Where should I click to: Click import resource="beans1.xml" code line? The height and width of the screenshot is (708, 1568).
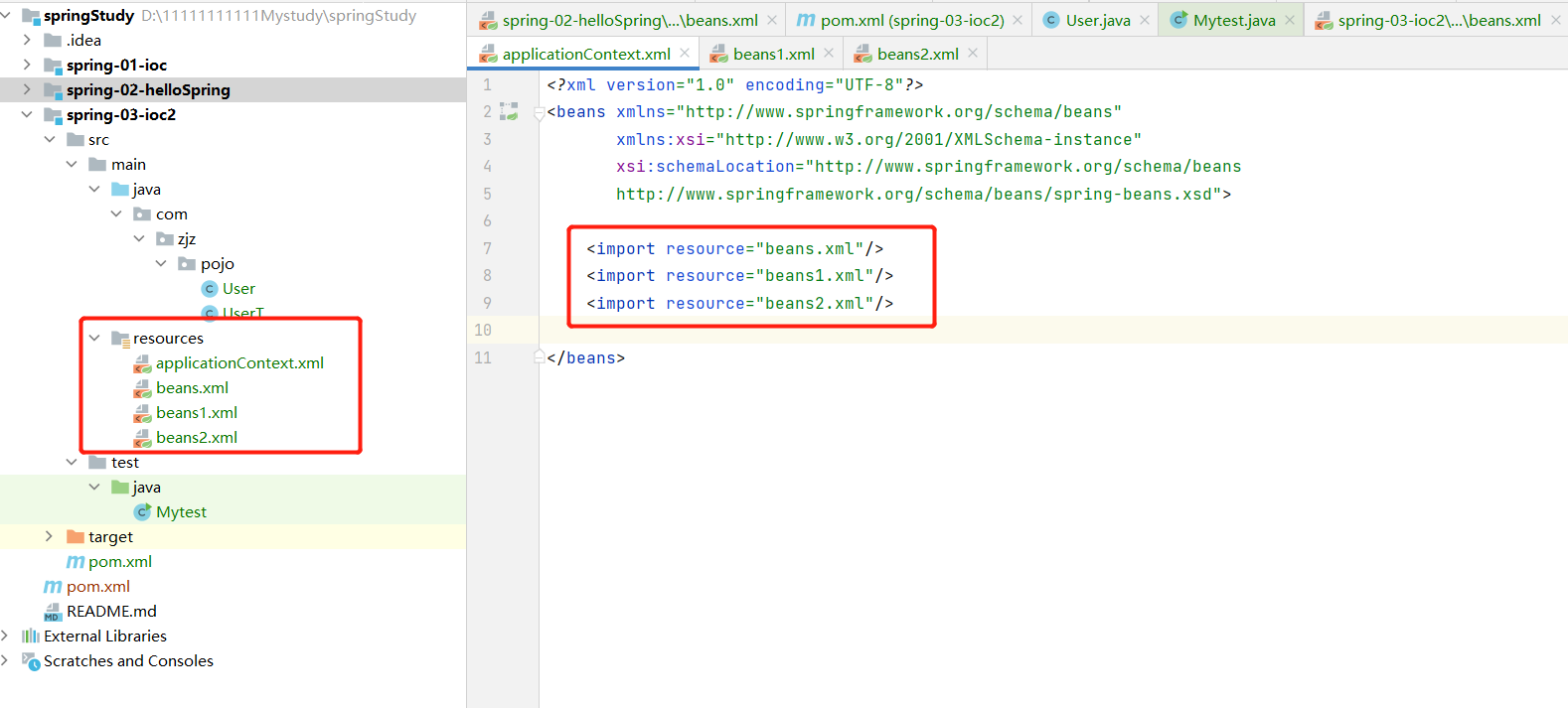pos(739,276)
